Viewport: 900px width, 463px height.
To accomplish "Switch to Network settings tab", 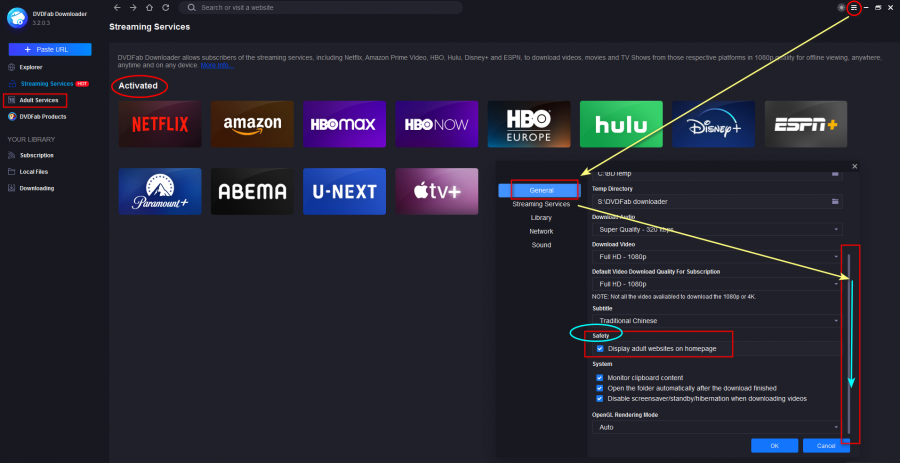I will click(x=541, y=231).
